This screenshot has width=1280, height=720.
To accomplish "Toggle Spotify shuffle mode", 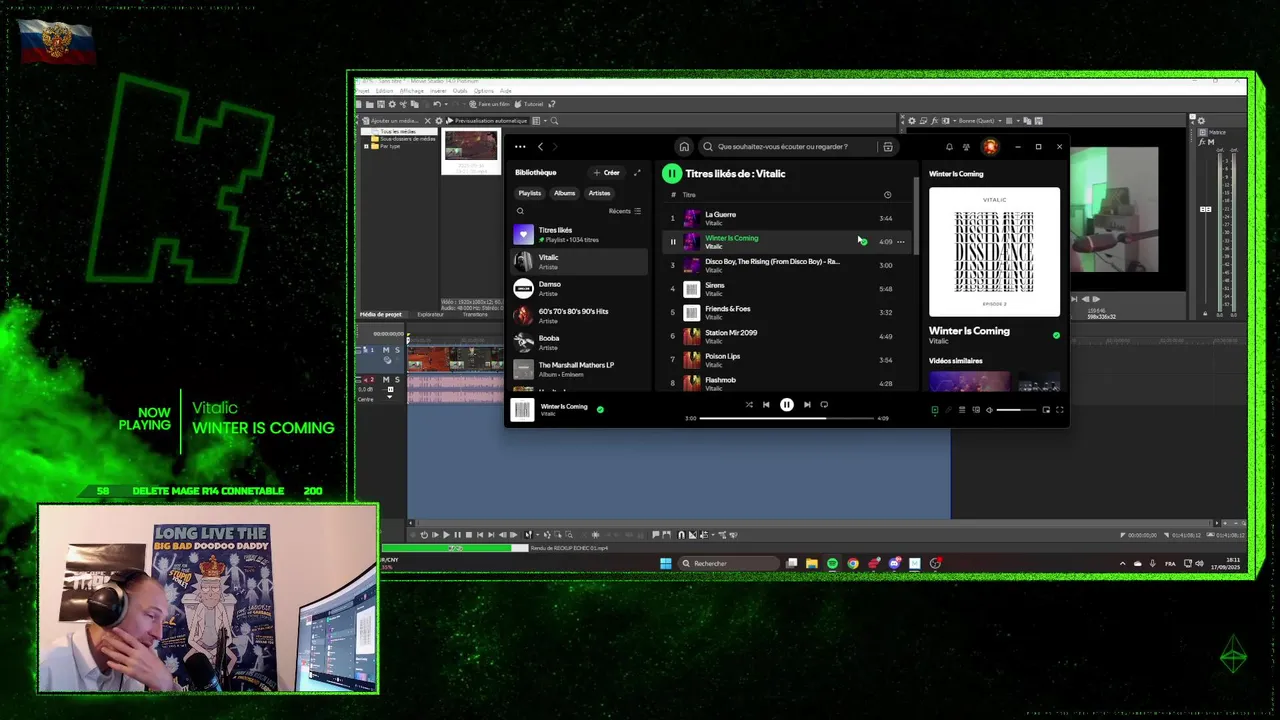I will click(x=748, y=405).
